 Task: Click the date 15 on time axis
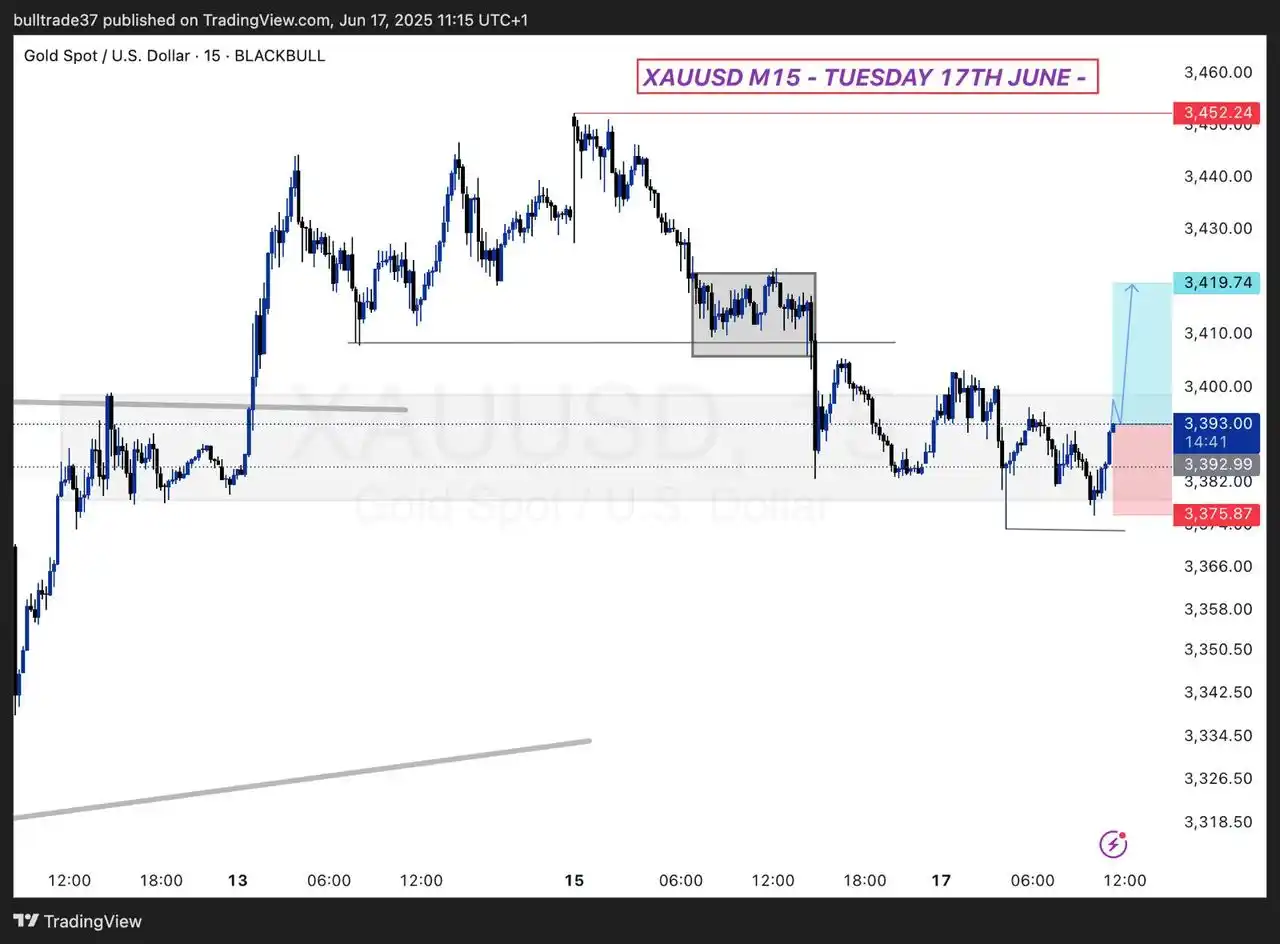pyautogui.click(x=573, y=881)
